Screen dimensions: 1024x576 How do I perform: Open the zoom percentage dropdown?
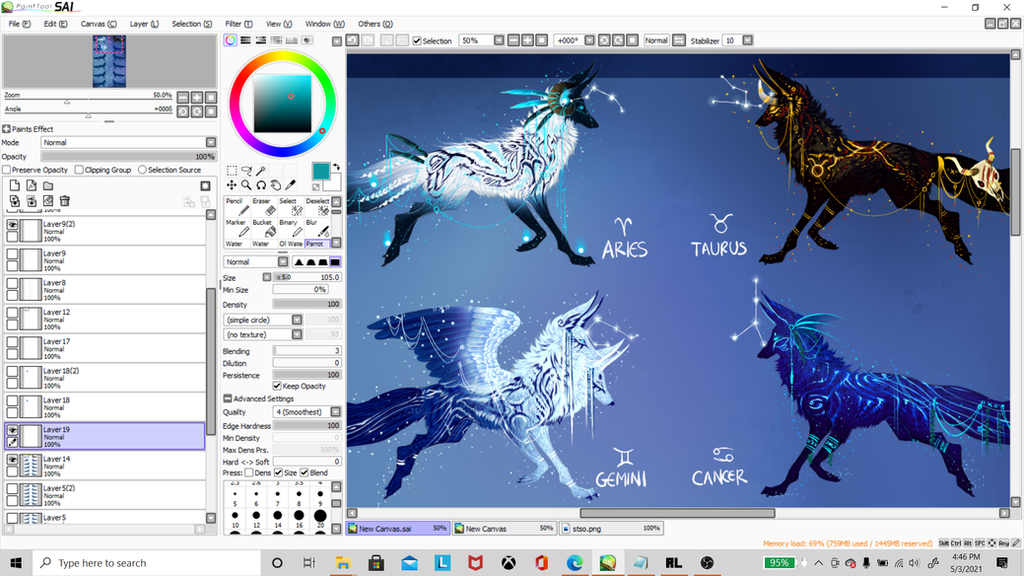tap(499, 40)
